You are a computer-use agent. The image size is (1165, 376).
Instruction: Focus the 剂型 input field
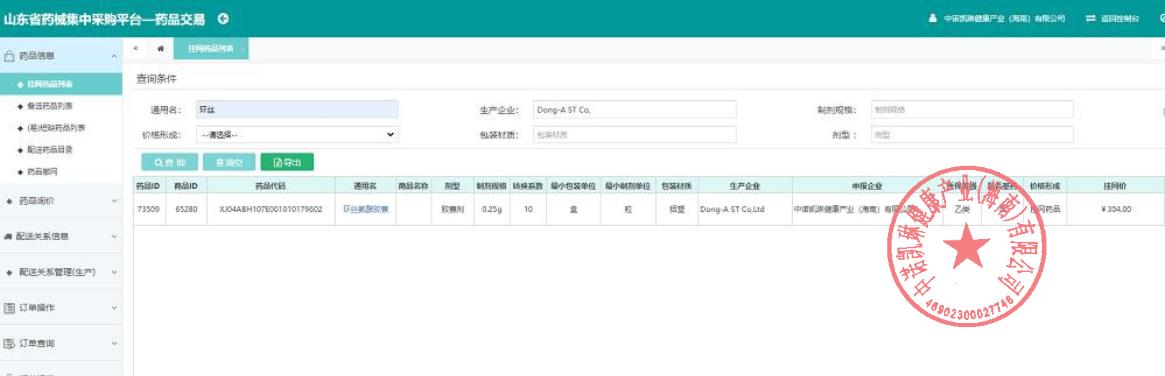tap(971, 134)
